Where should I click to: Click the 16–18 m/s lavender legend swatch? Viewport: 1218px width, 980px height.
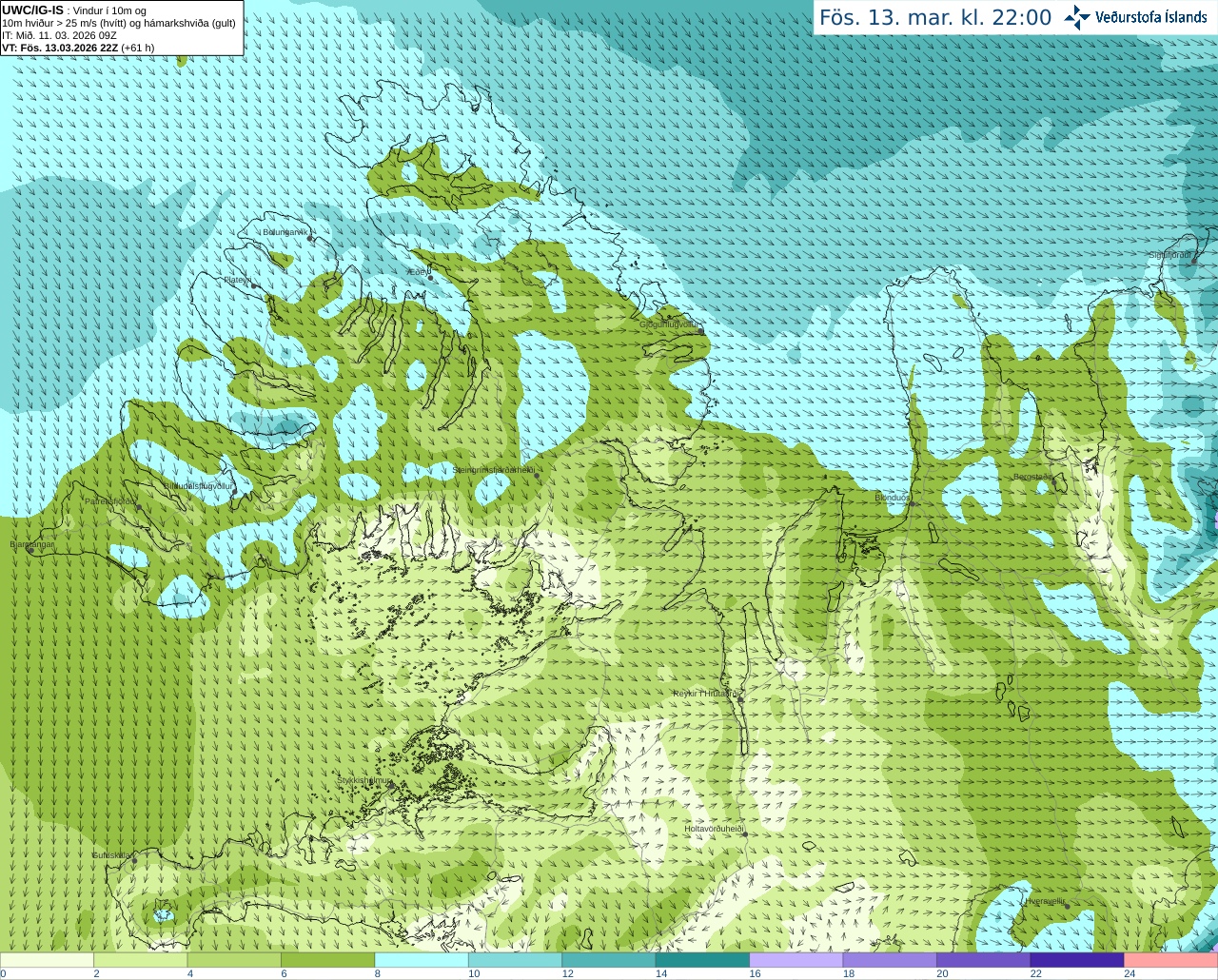tap(796, 960)
